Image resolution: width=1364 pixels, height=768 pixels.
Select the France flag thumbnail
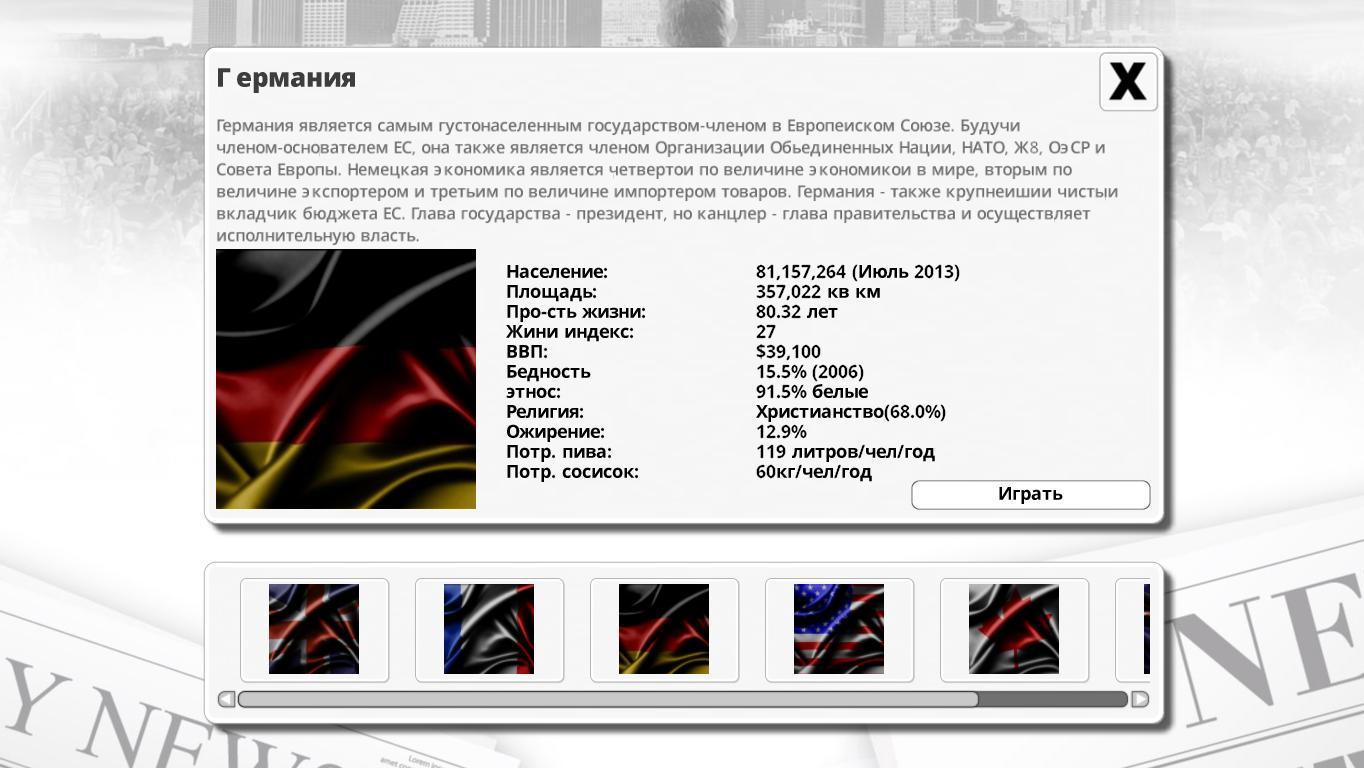pyautogui.click(x=489, y=630)
